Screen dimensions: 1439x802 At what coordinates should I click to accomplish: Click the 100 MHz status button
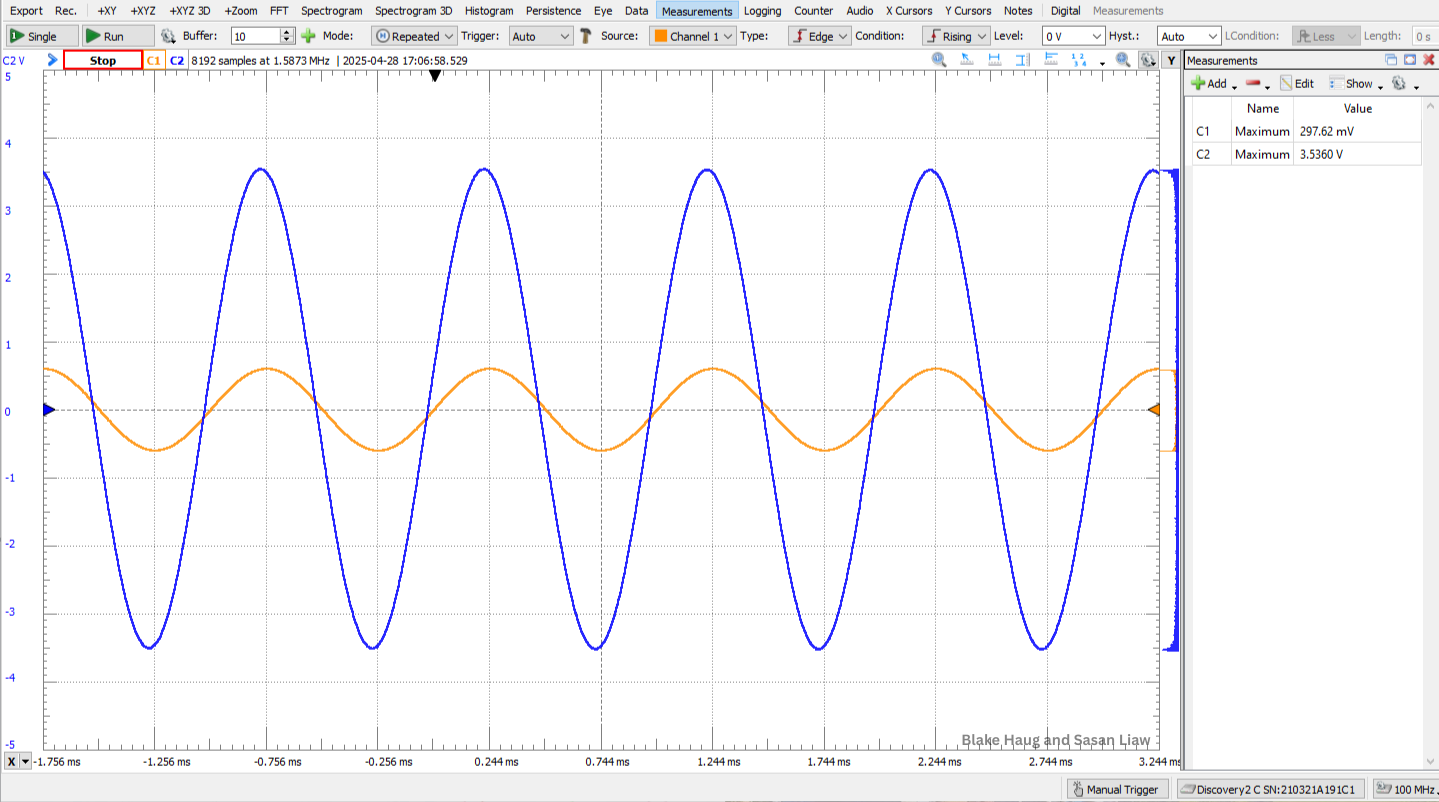pos(1406,789)
